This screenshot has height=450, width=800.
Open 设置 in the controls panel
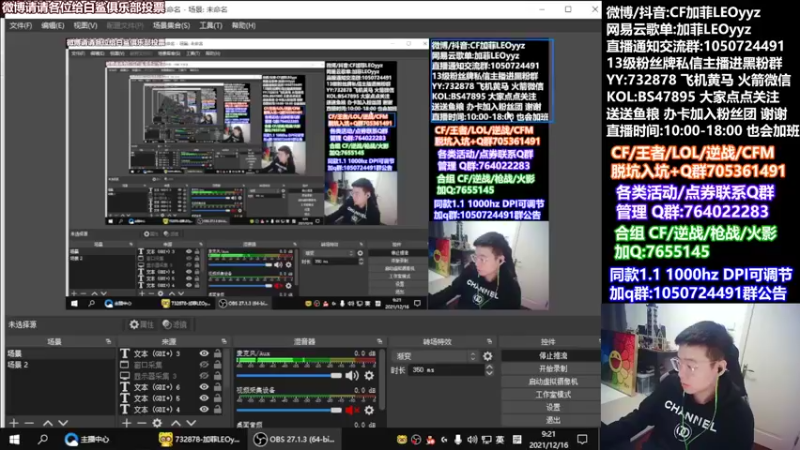pyautogui.click(x=553, y=407)
